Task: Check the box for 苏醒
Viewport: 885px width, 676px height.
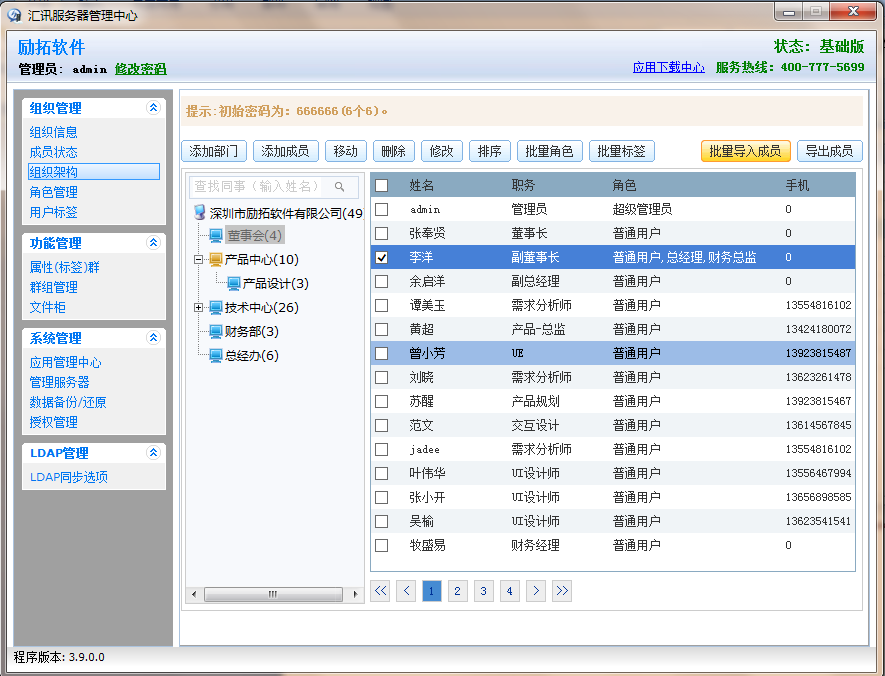Action: click(382, 401)
